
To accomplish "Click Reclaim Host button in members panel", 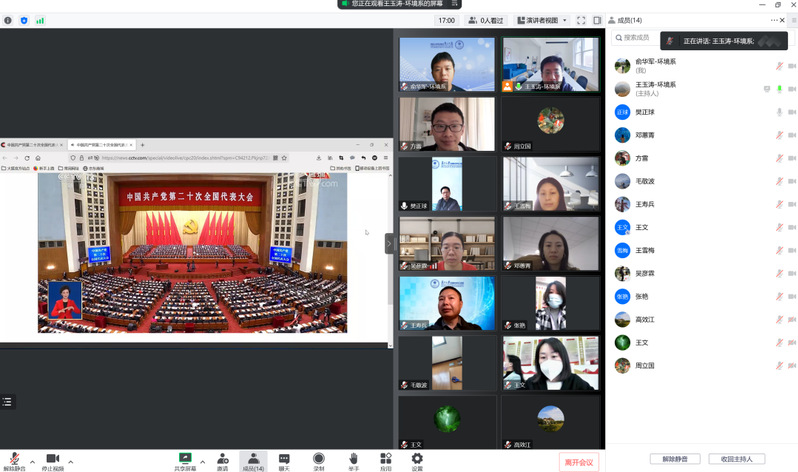I will 736,459.
